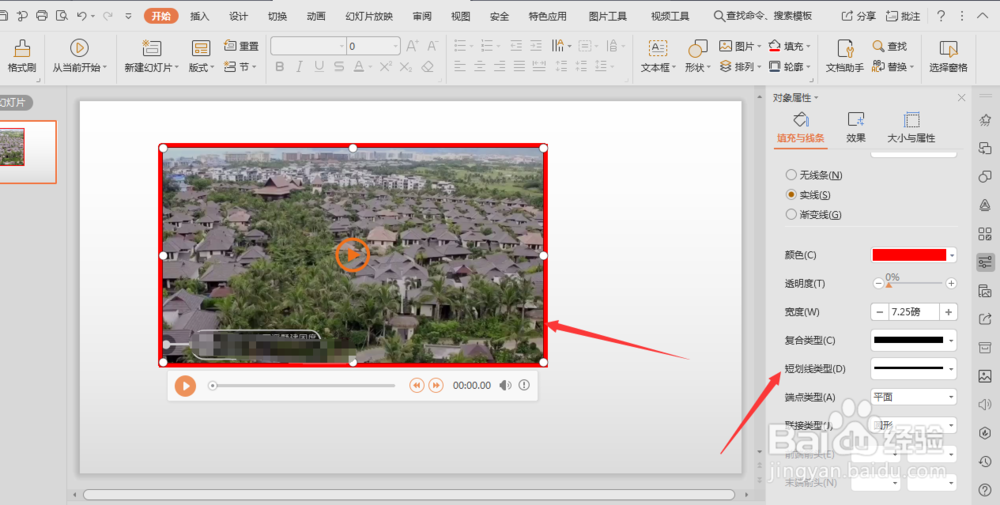
Task: Open the Shapes (形状) gallery
Action: tap(698, 56)
